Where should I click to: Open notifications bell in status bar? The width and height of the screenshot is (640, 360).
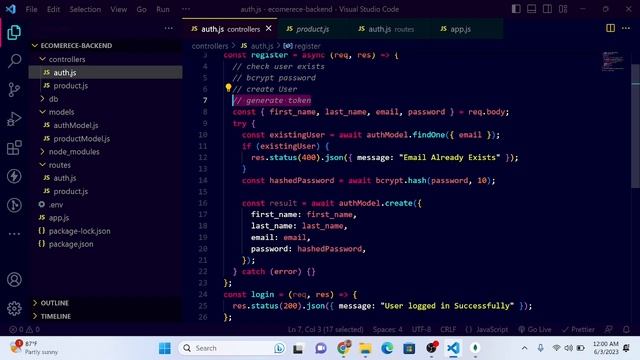tap(626, 329)
